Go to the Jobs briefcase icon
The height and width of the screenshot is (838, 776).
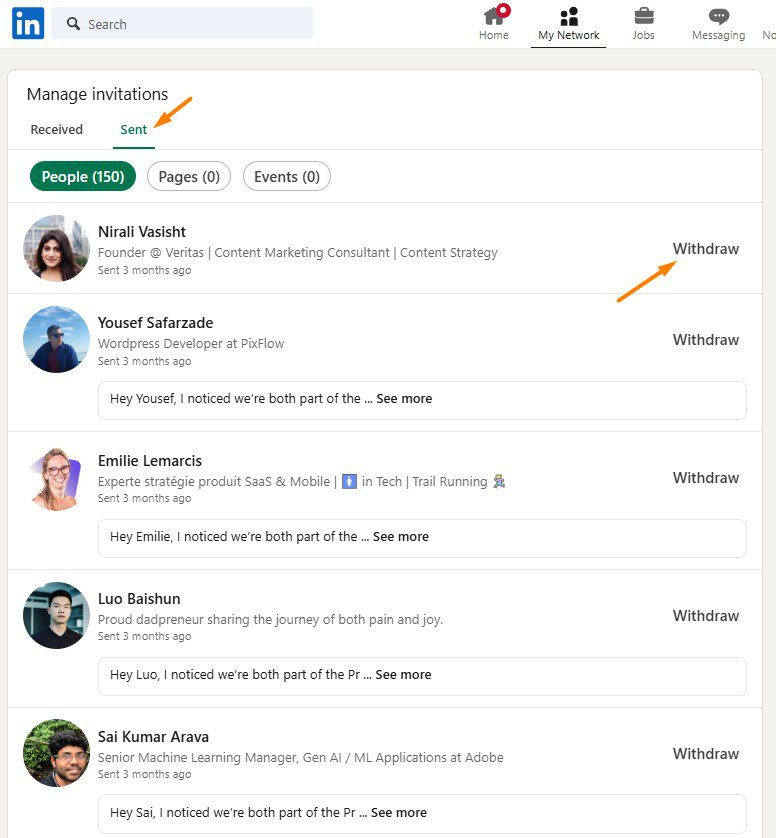(x=643, y=17)
